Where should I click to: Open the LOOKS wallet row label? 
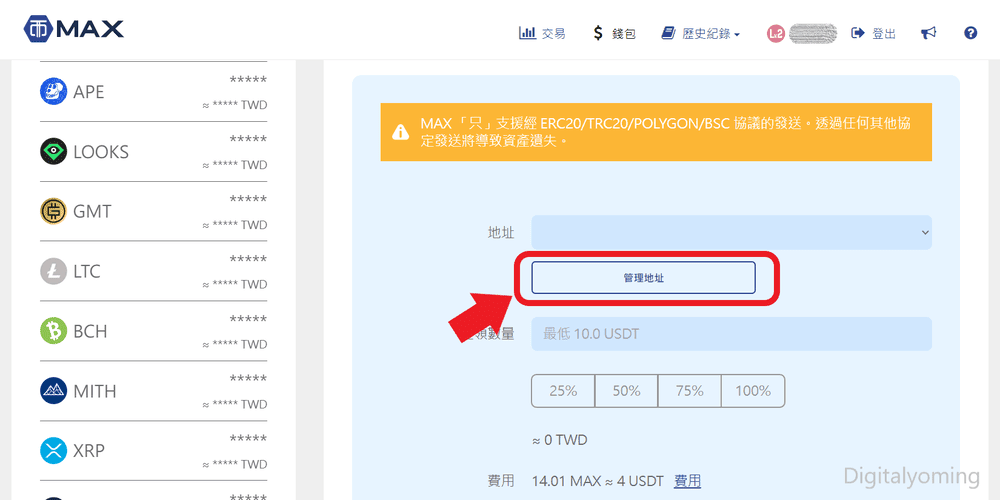pyautogui.click(x=101, y=152)
